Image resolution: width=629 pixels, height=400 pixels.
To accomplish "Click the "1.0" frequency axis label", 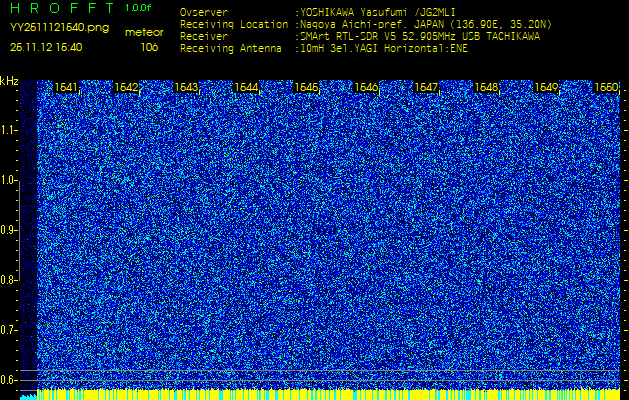I will pyautogui.click(x=8, y=180).
